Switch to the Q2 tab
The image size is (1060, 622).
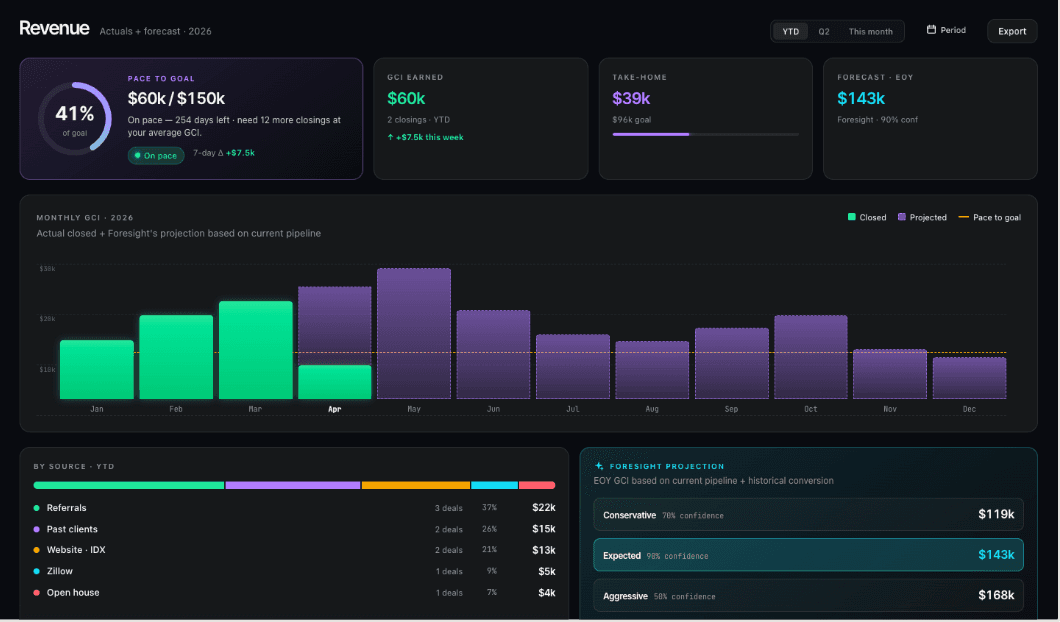[823, 32]
